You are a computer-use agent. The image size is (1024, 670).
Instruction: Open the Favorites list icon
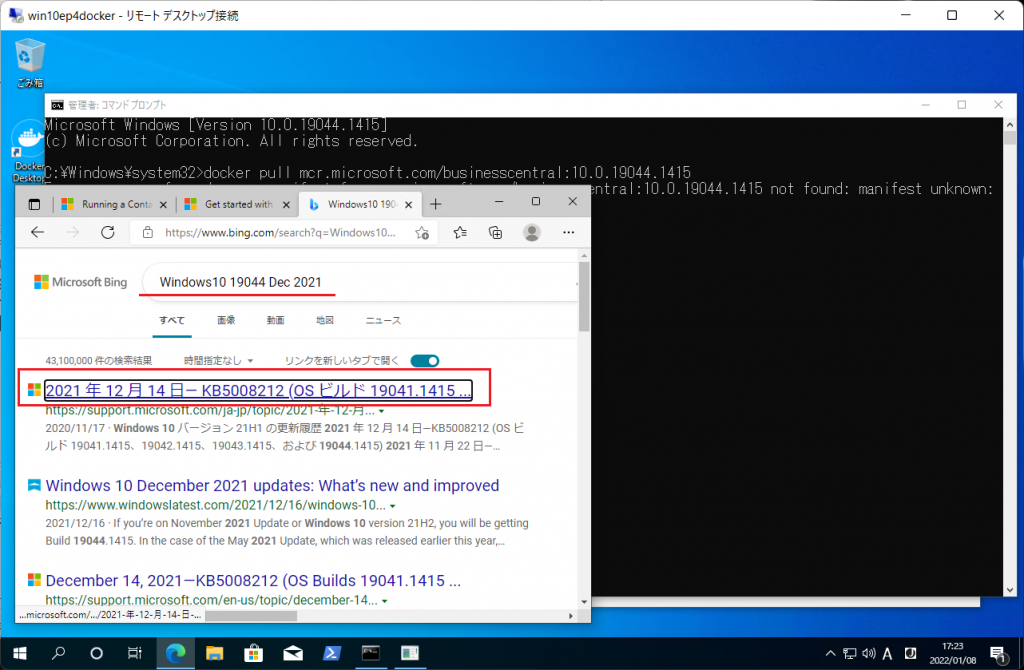pyautogui.click(x=460, y=232)
